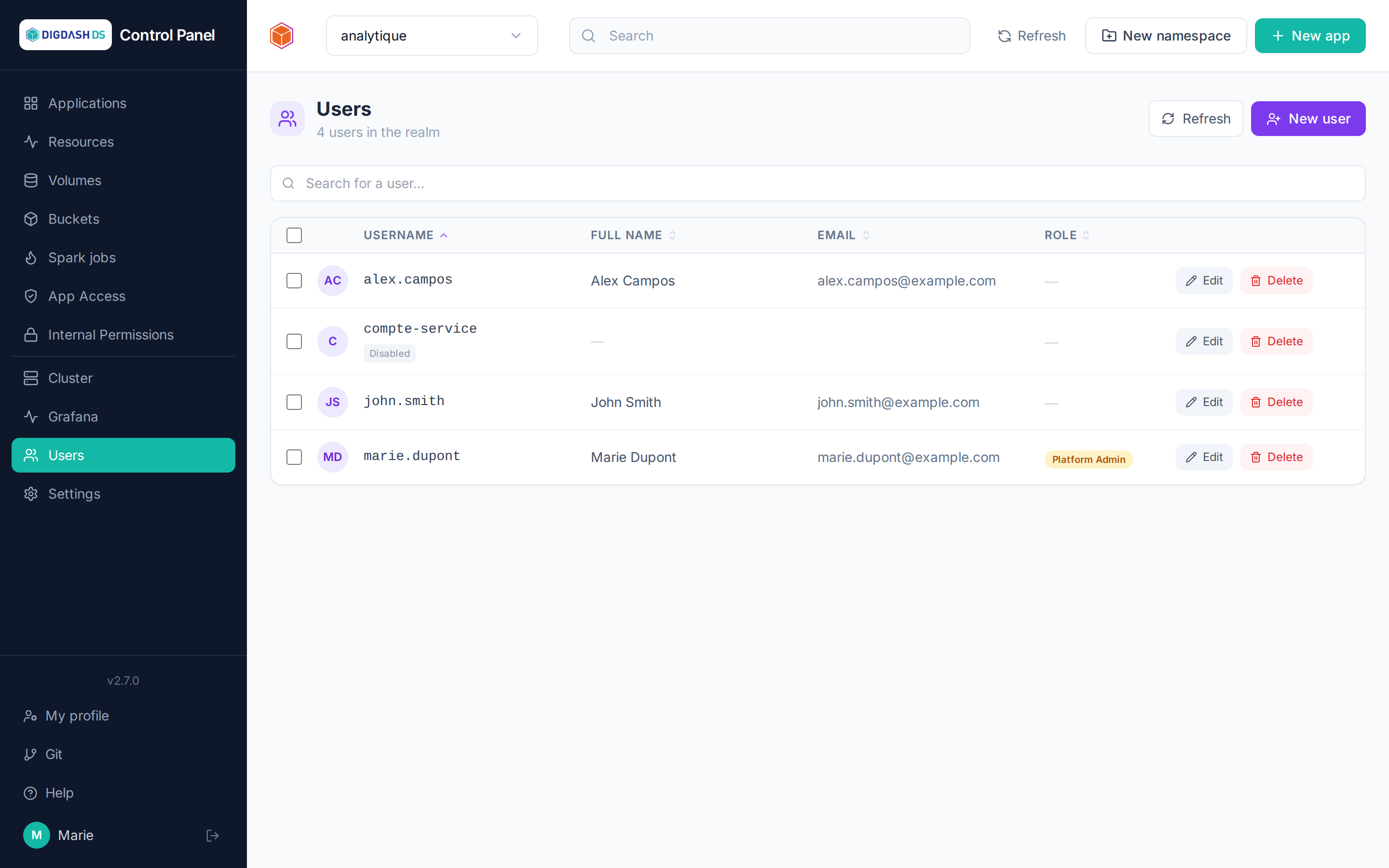Click the Platform Admin role badge
The height and width of the screenshot is (868, 1389).
tap(1088, 459)
